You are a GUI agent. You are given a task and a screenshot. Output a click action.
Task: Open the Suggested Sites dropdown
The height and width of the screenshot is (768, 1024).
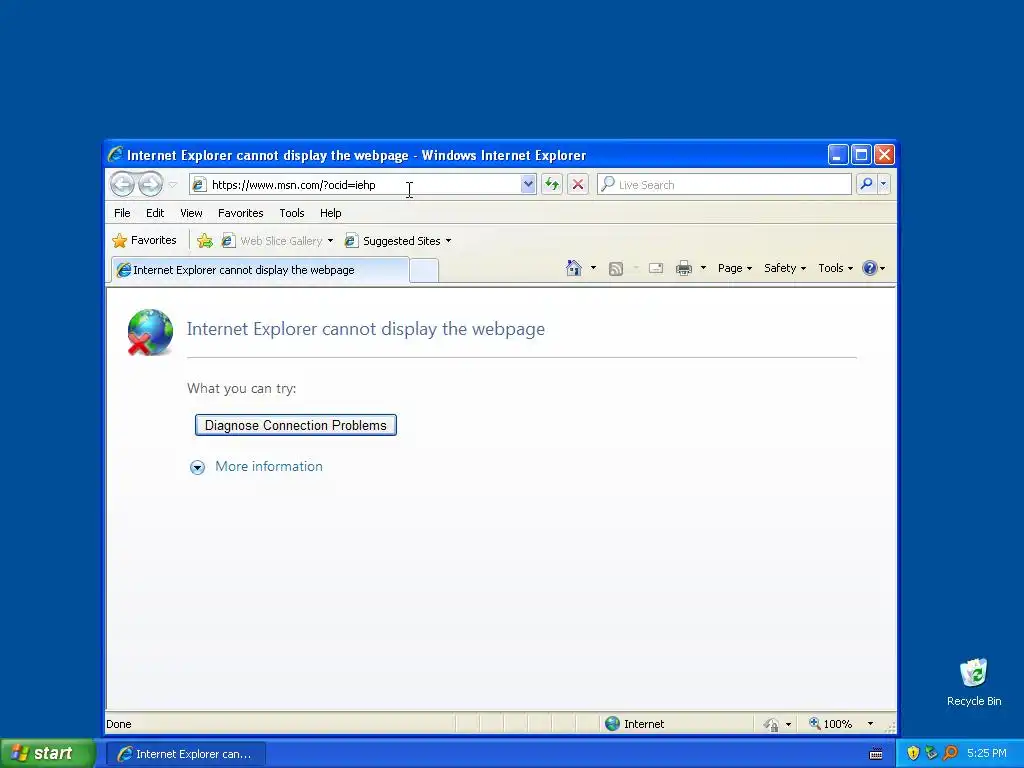[x=399, y=241]
